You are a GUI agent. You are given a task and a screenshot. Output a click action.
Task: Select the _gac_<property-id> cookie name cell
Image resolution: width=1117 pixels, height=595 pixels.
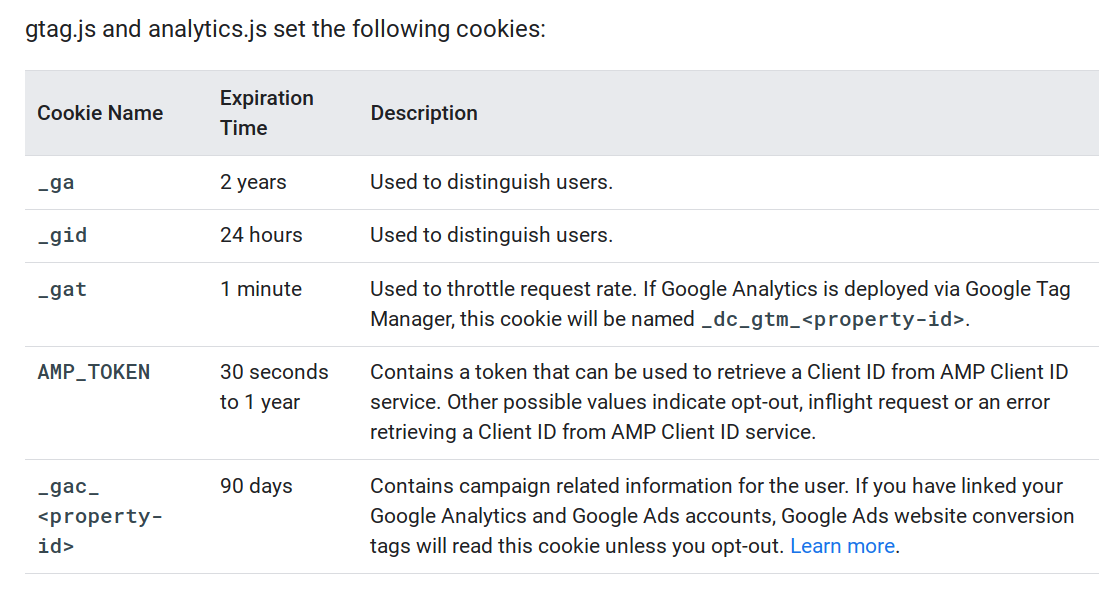coord(99,517)
